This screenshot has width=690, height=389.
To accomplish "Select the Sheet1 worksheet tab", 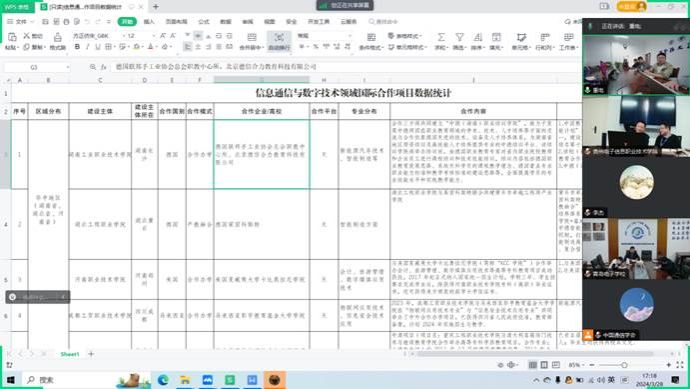I will click(x=70, y=354).
